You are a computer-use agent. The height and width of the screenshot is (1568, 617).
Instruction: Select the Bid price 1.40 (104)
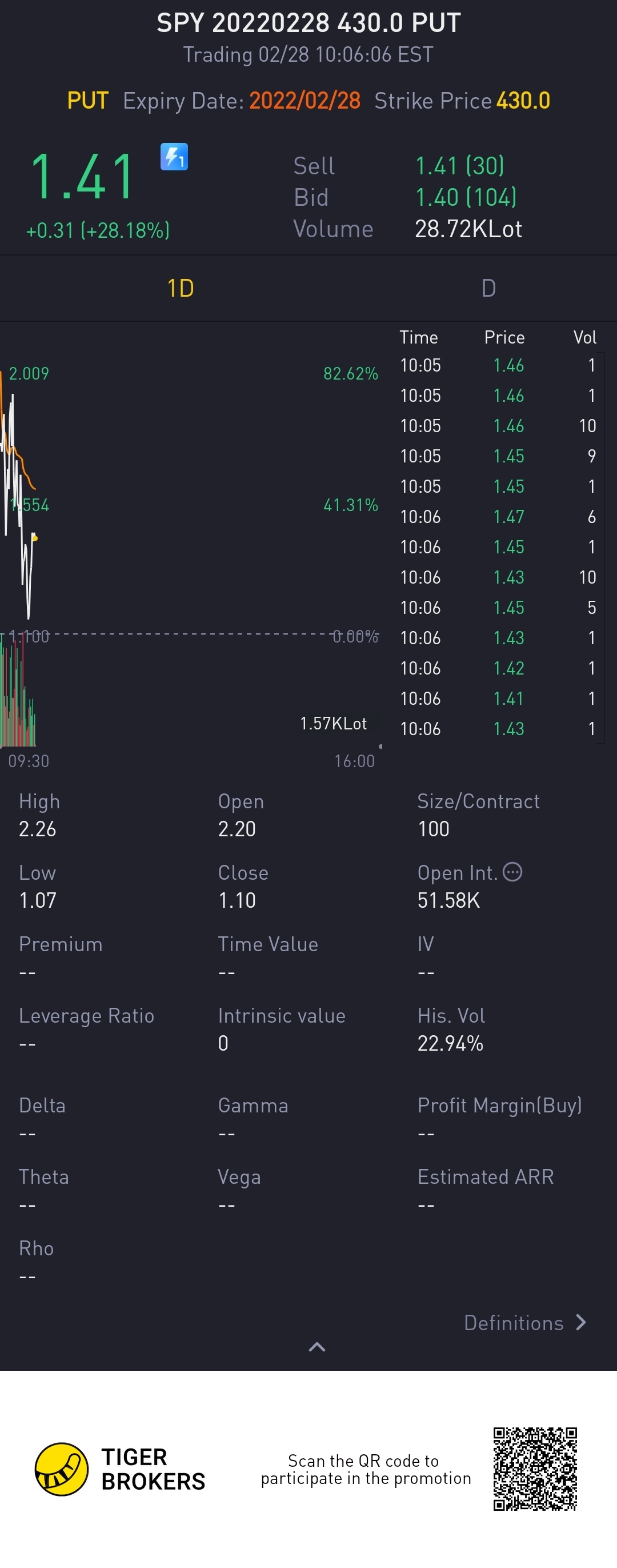pos(466,197)
